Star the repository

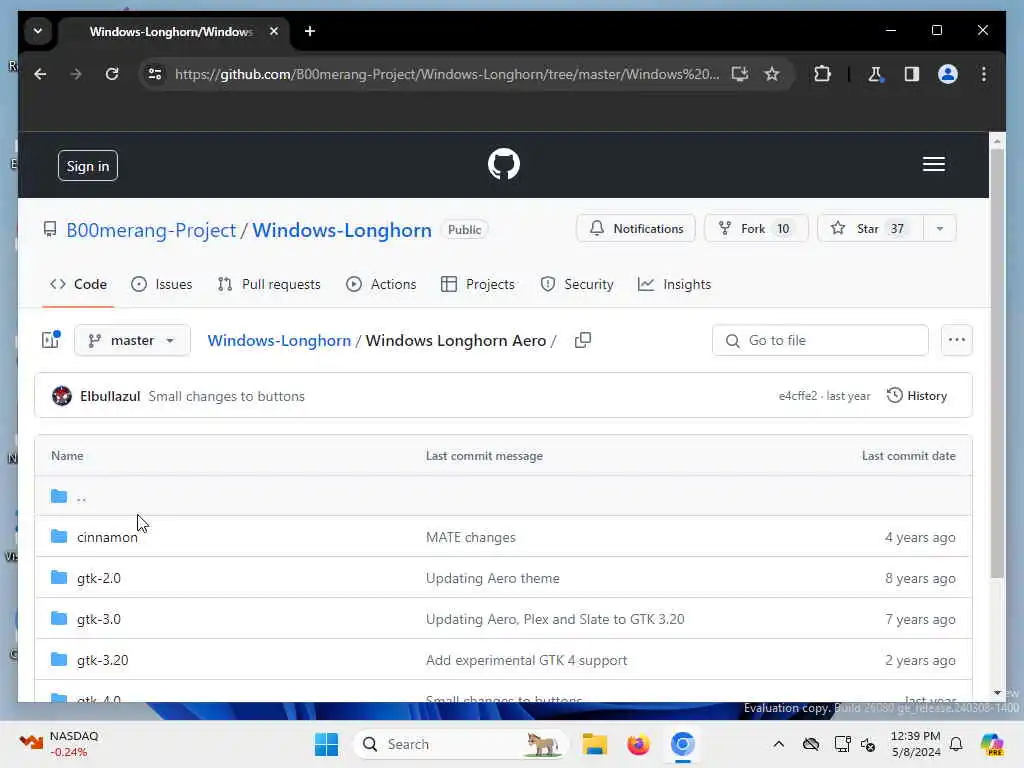[870, 229]
